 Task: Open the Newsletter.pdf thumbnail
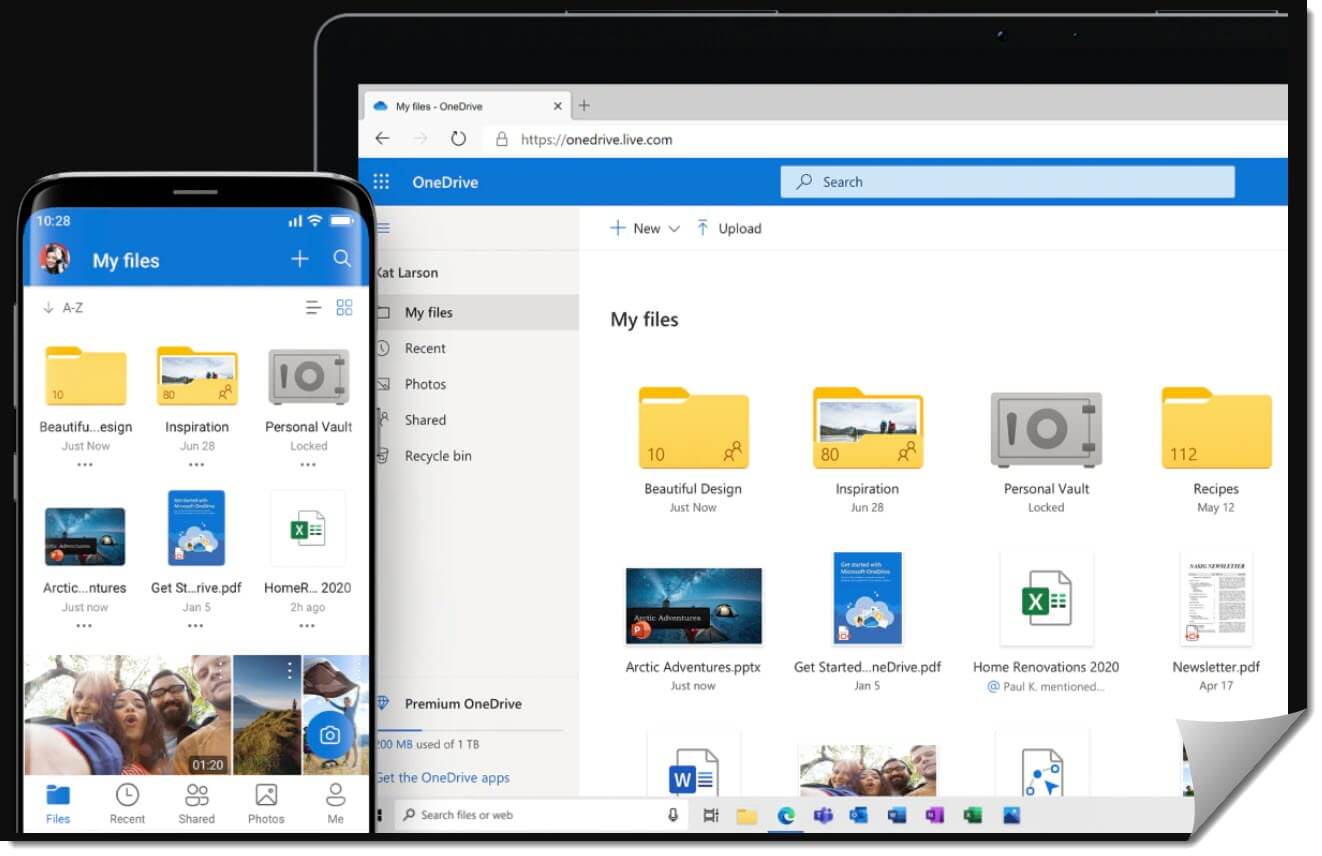coord(1216,598)
